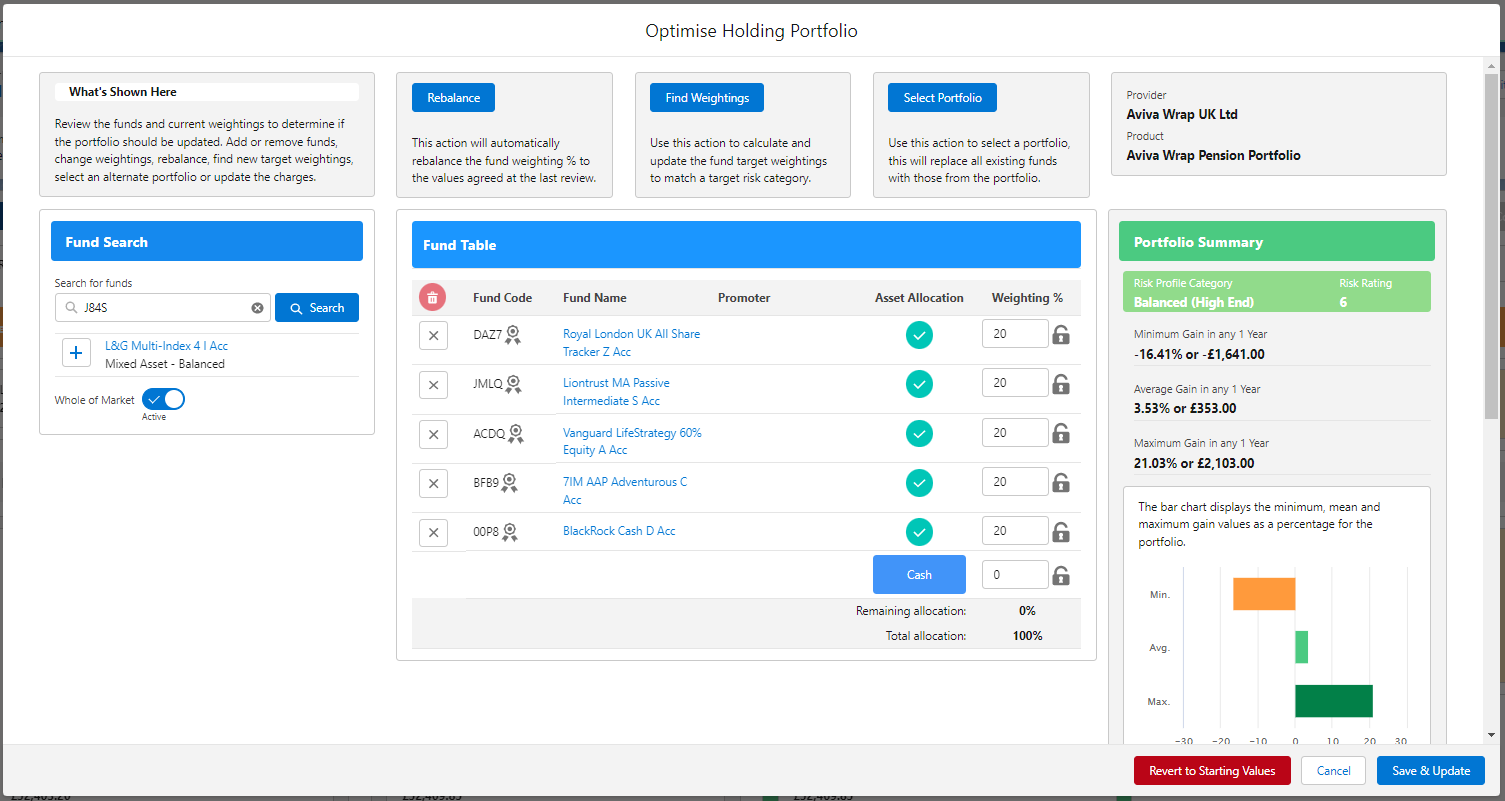Image resolution: width=1505 pixels, height=801 pixels.
Task: Click the award ribbon icon beside JMLQ
Action: point(514,384)
